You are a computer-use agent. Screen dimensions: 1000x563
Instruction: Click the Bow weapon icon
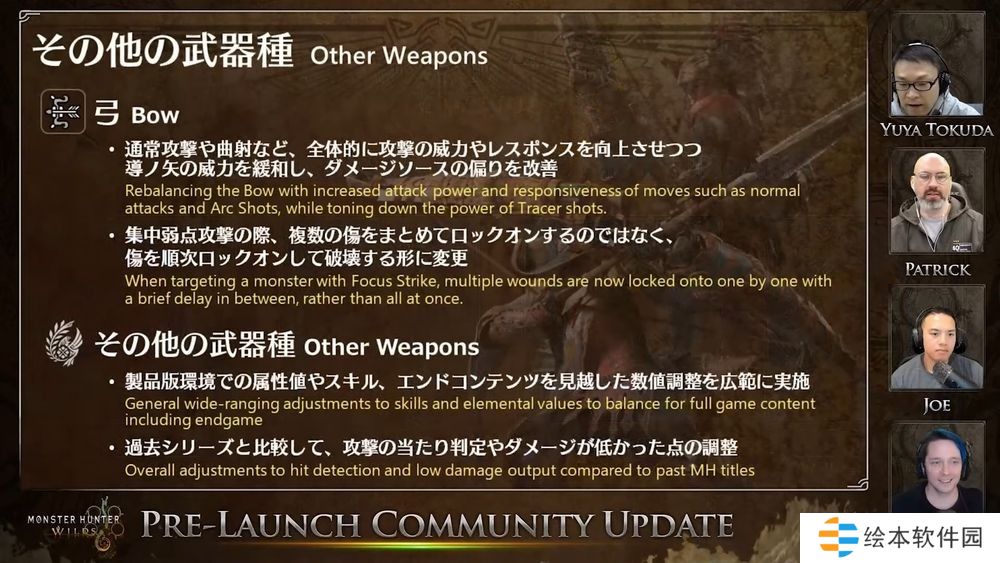[63, 112]
